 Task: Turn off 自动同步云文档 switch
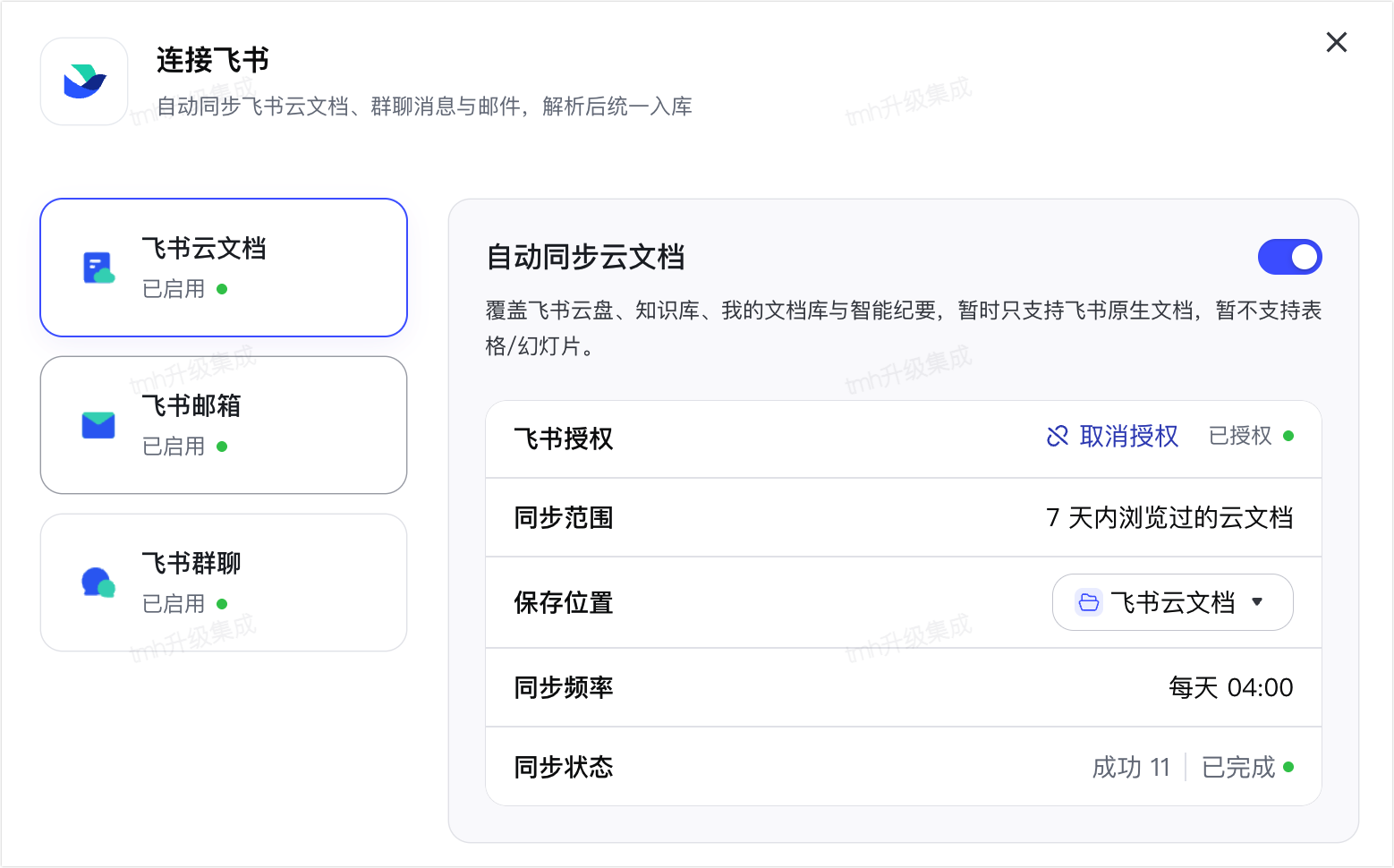pos(1289,257)
